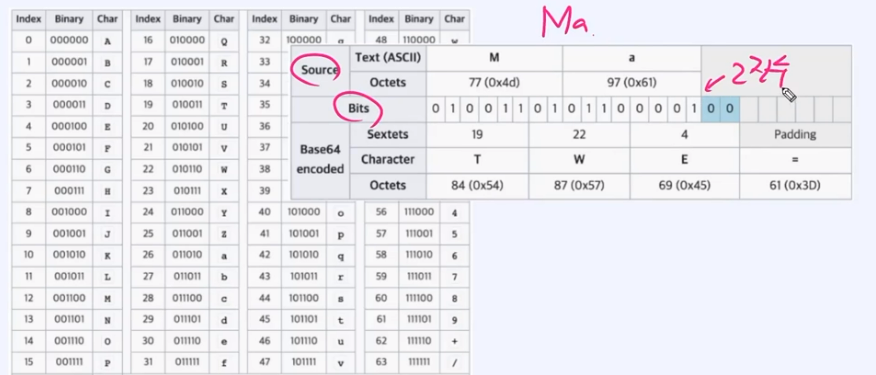Click binary value '001000'
Screen dimensions: 876x375
69,212
